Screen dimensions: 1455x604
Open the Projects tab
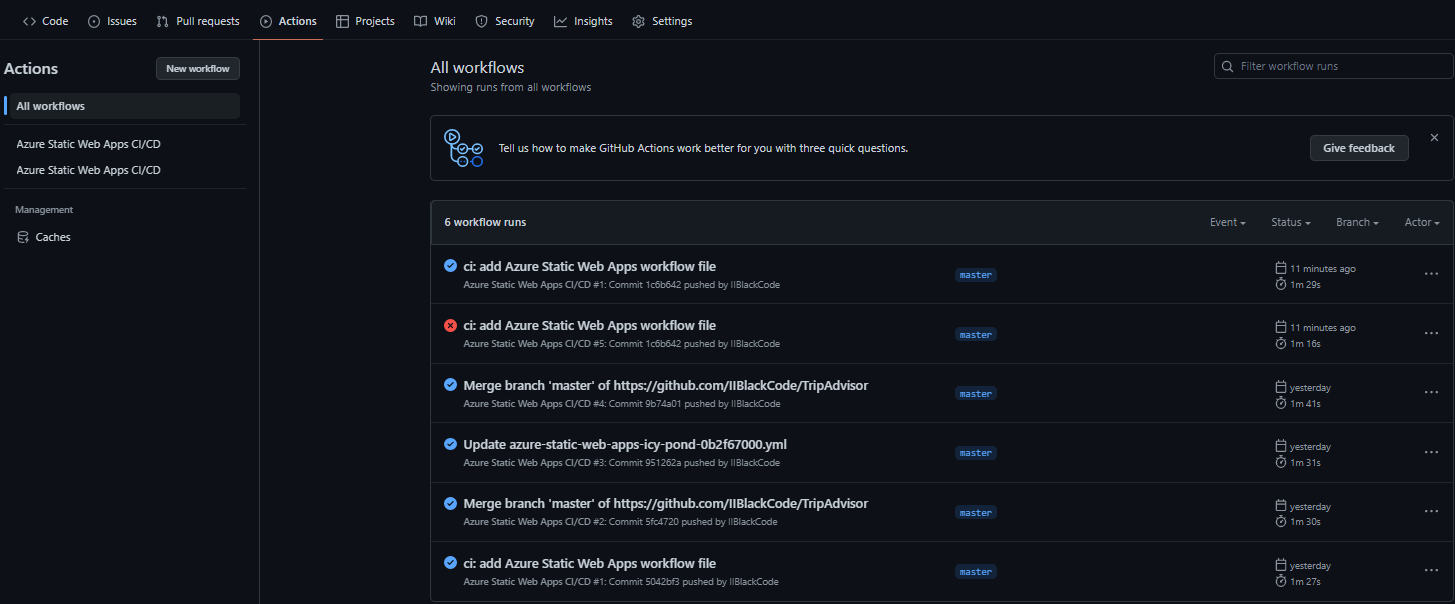365,21
